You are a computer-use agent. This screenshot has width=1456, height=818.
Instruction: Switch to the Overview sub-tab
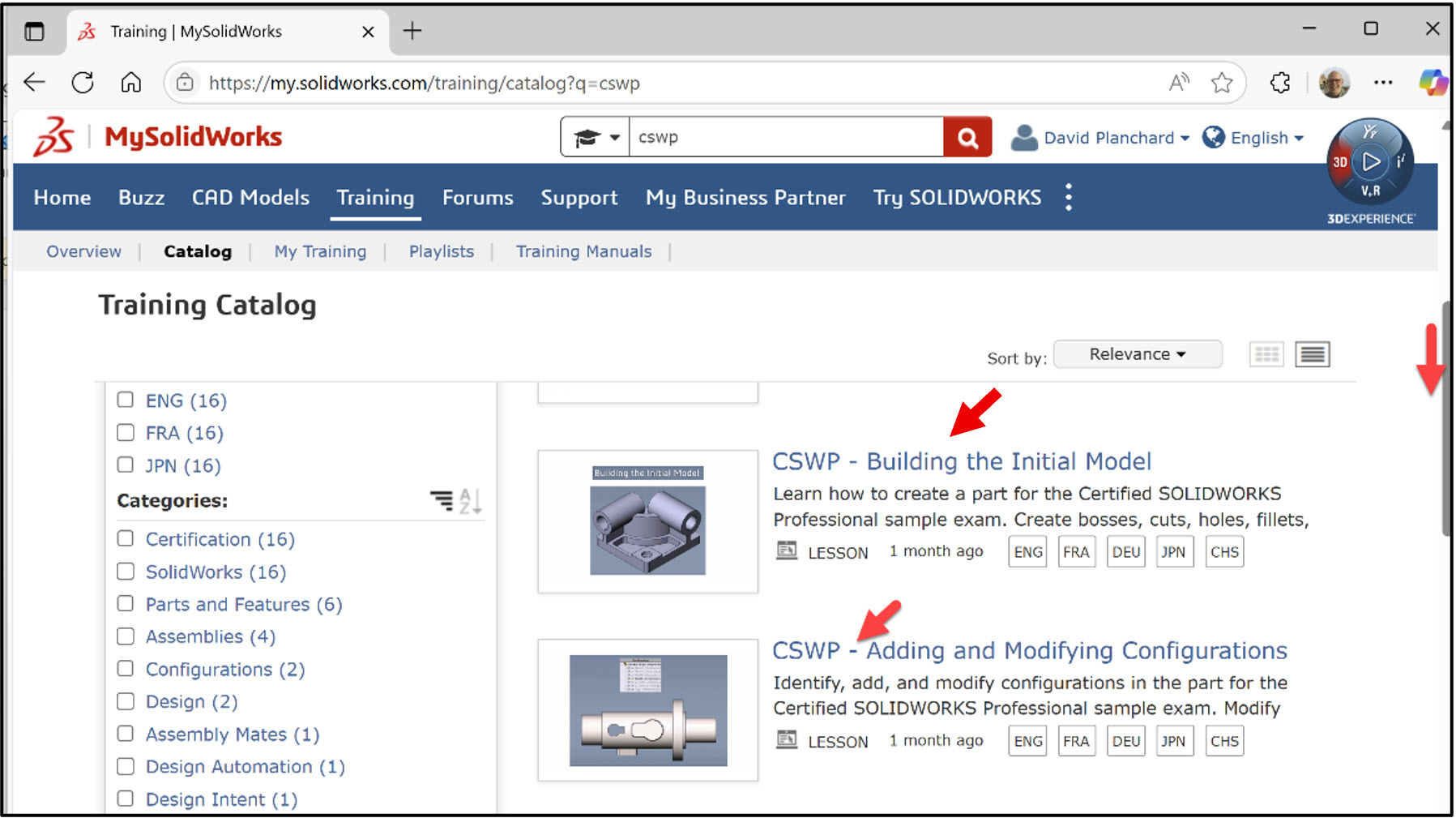83,251
